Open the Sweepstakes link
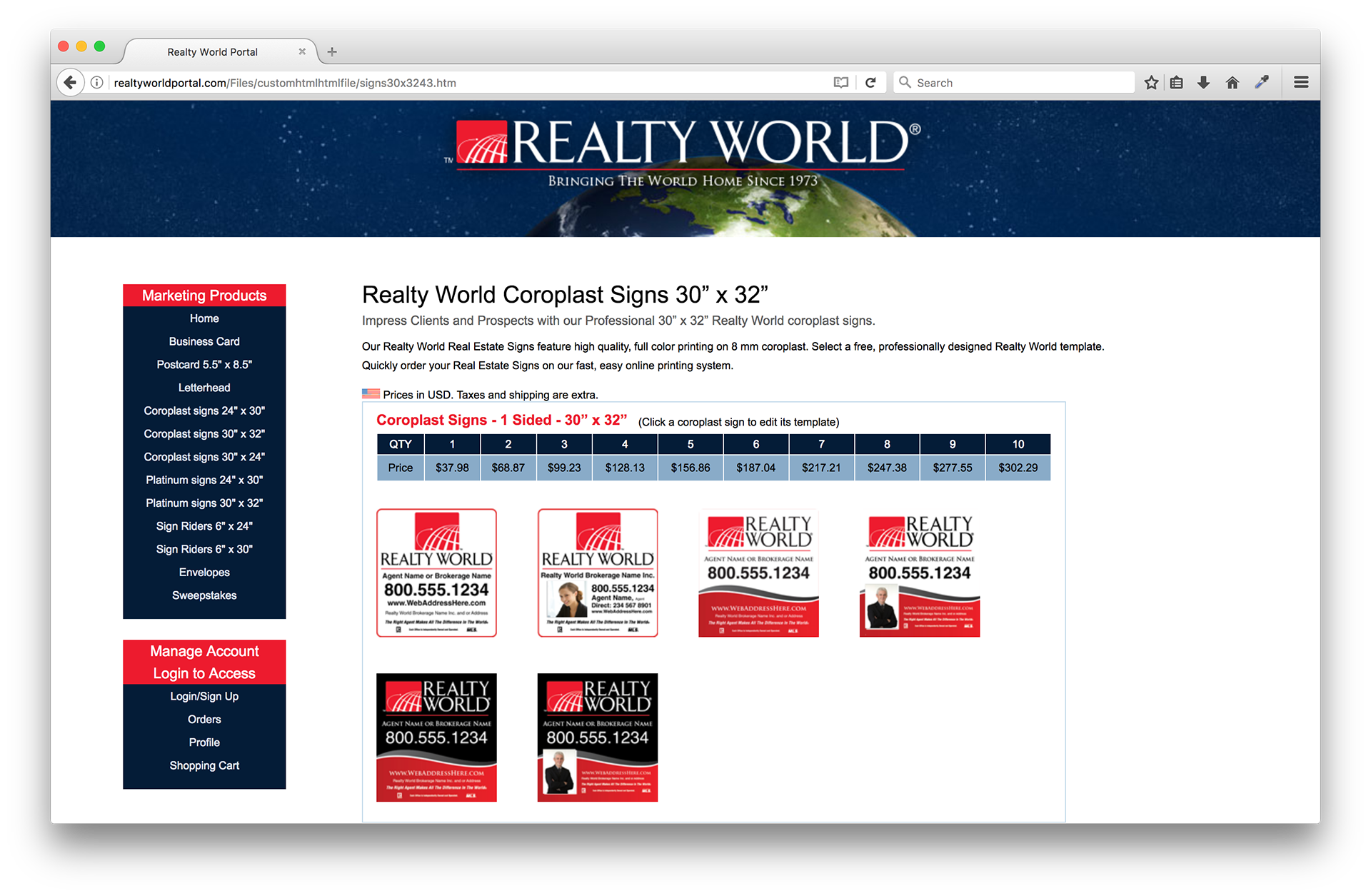Viewport: 1371px width, 896px height. point(204,595)
